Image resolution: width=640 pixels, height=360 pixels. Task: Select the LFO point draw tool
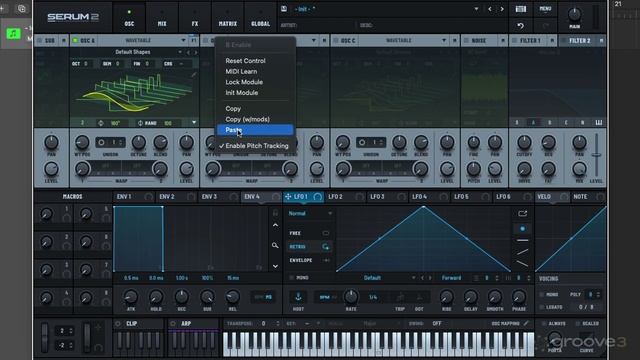point(522,229)
